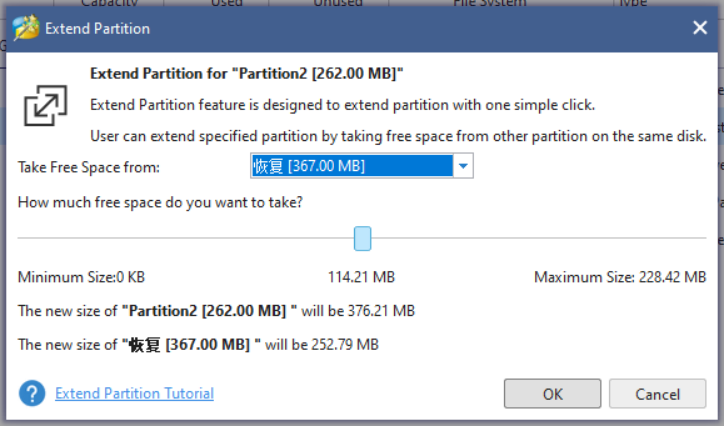Click the blue question mark help icon
The height and width of the screenshot is (426, 724).
pos(32,393)
